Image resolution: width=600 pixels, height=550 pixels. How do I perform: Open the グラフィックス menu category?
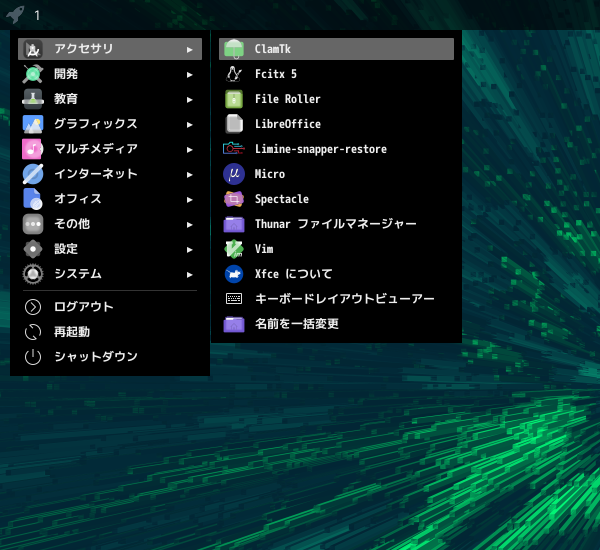tap(110, 124)
